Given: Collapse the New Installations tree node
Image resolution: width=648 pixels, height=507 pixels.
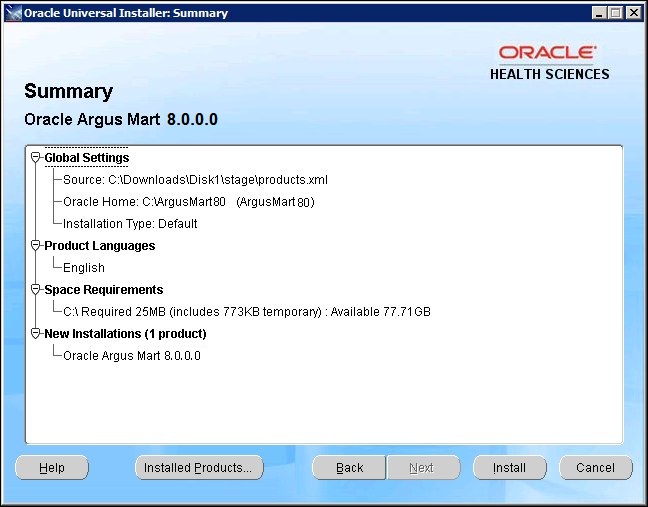Looking at the screenshot, I should click(36, 333).
